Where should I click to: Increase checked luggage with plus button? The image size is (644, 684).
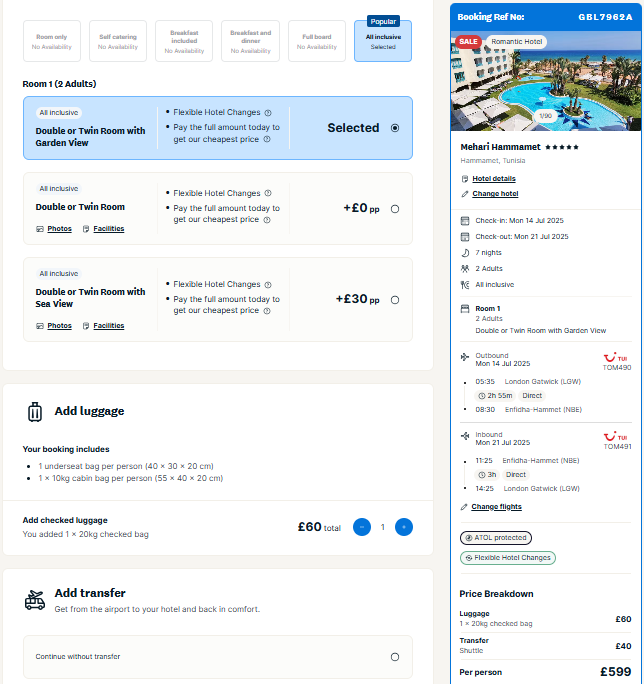pos(404,527)
